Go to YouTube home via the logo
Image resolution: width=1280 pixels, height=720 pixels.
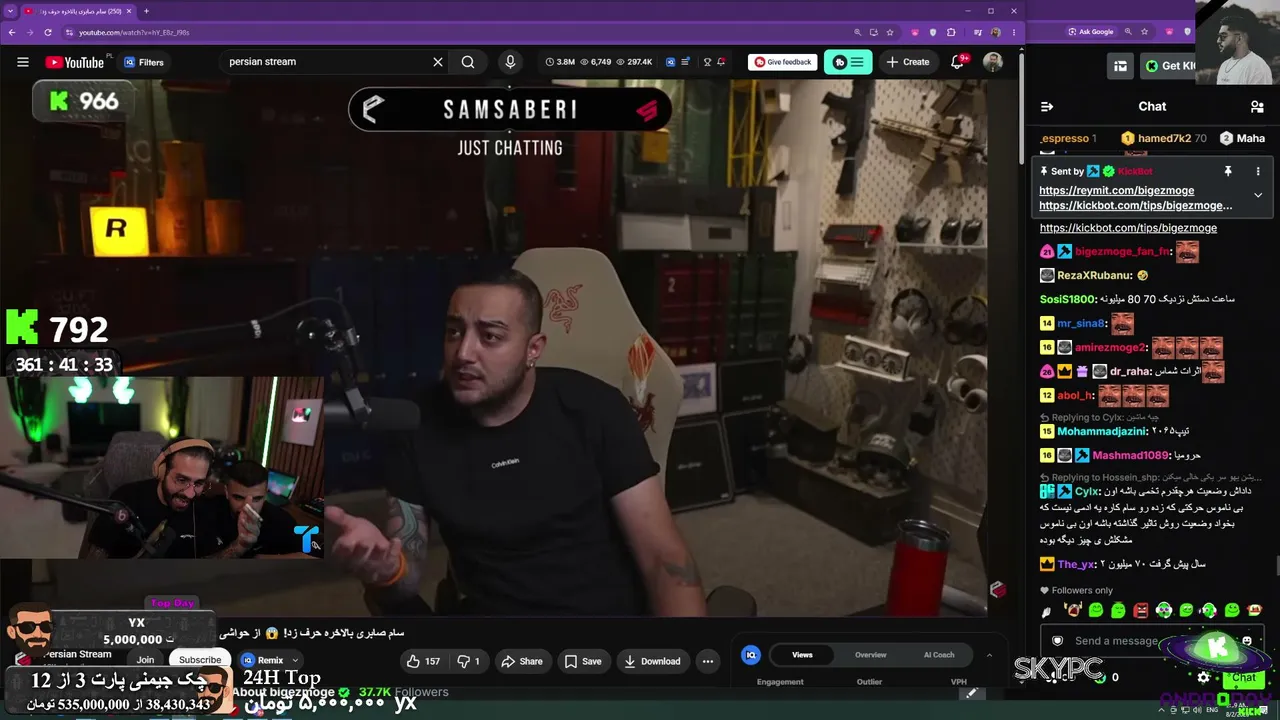coord(74,62)
